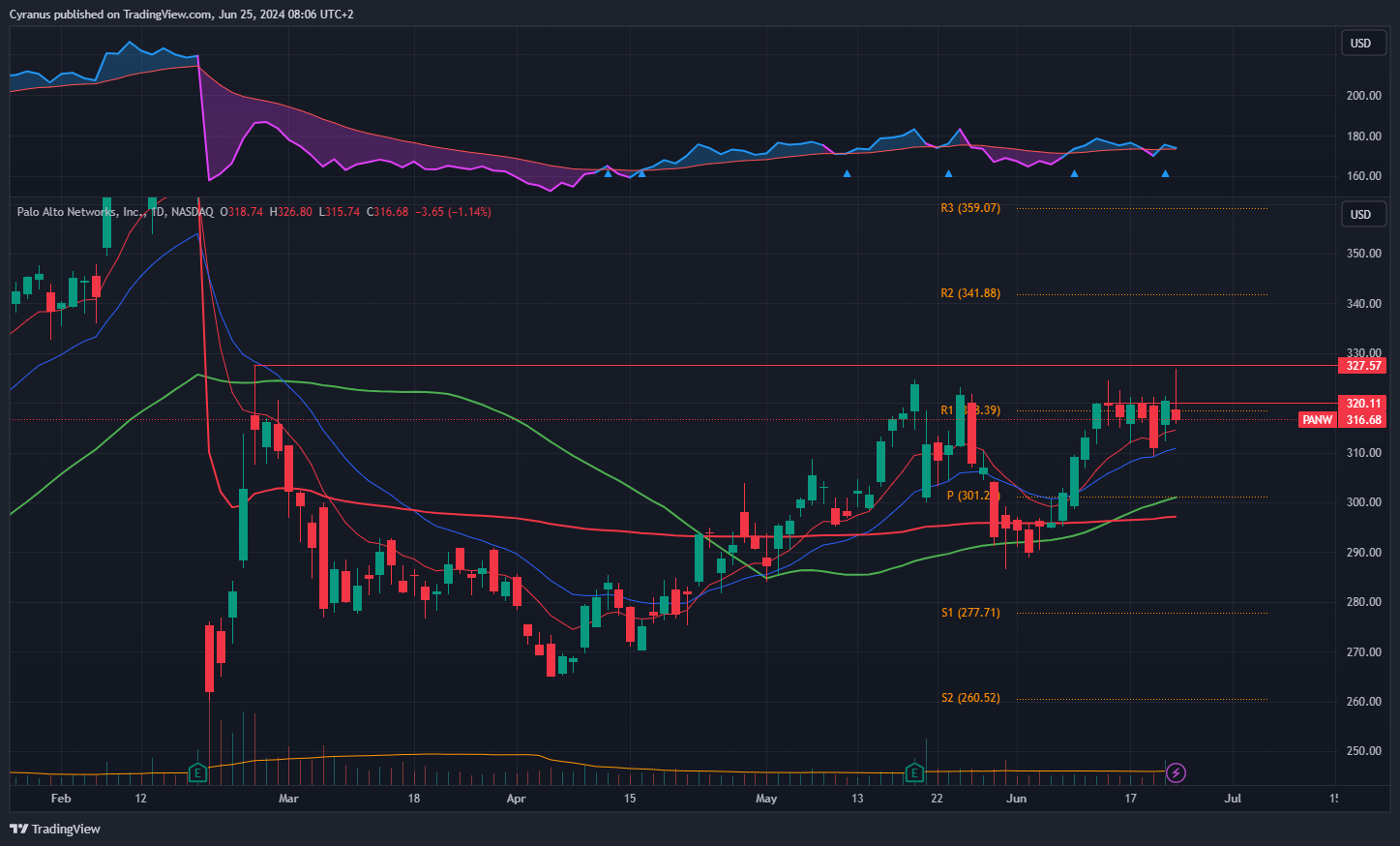1400x846 pixels.
Task: Click the change value -3.65 (-1.14%)
Action: 454,212
